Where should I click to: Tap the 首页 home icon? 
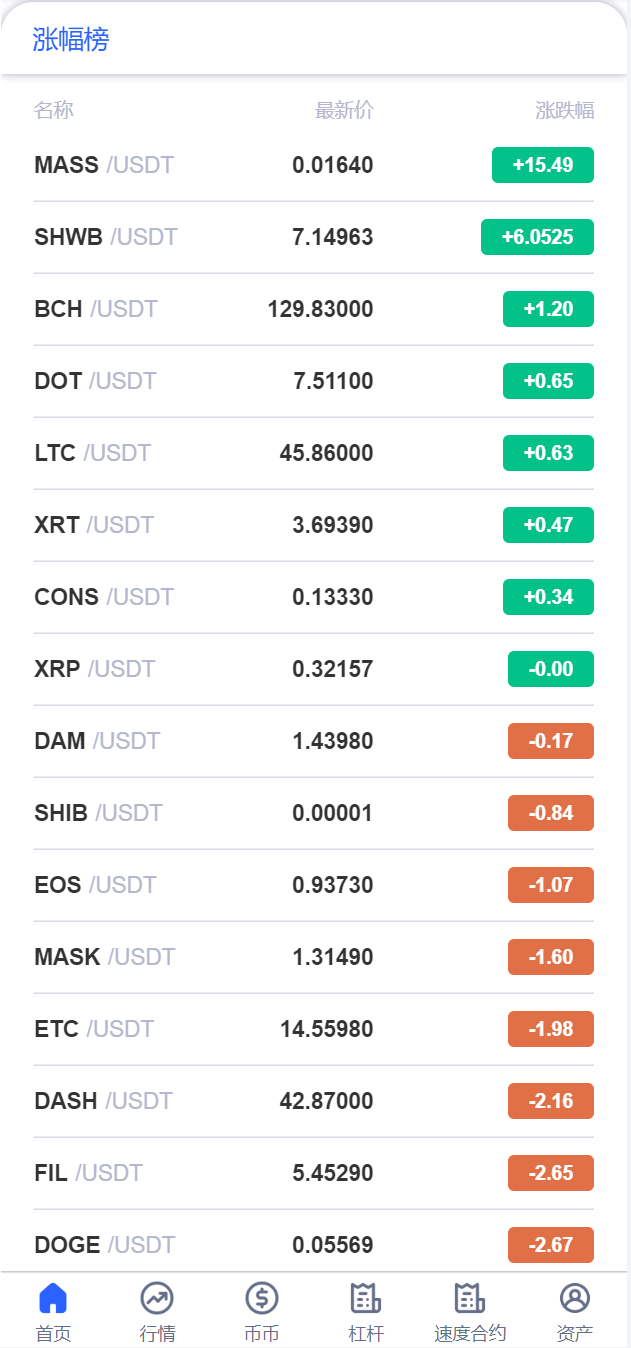pyautogui.click(x=53, y=1299)
